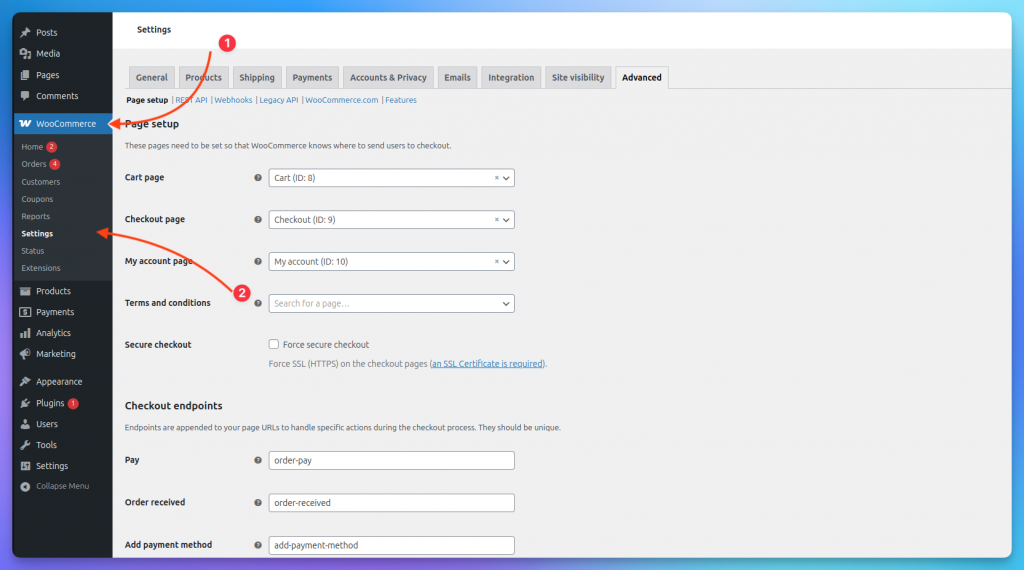Click the Plugins plug icon
Viewport: 1024px width, 570px height.
pyautogui.click(x=25, y=403)
